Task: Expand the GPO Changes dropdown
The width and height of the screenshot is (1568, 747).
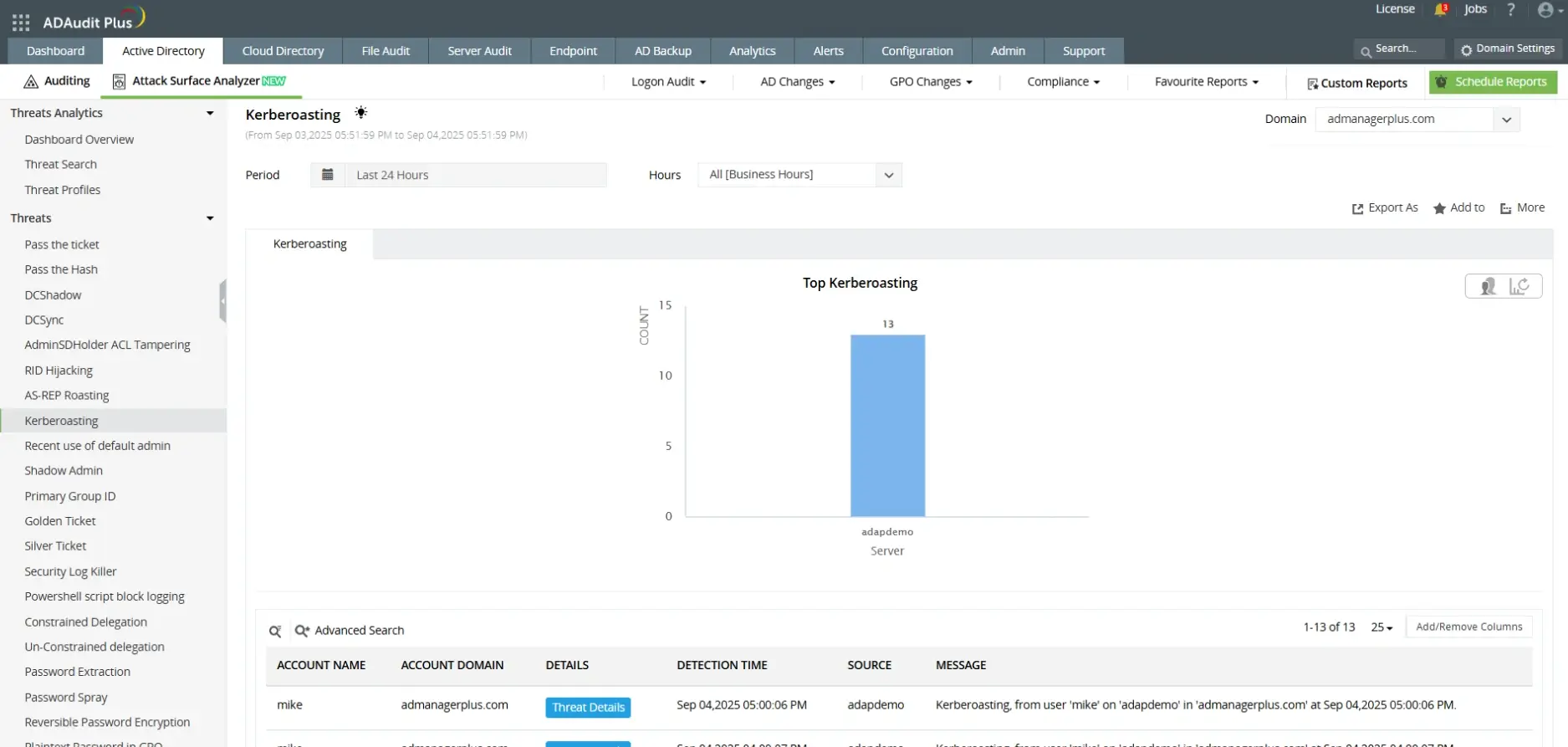Action: [931, 82]
